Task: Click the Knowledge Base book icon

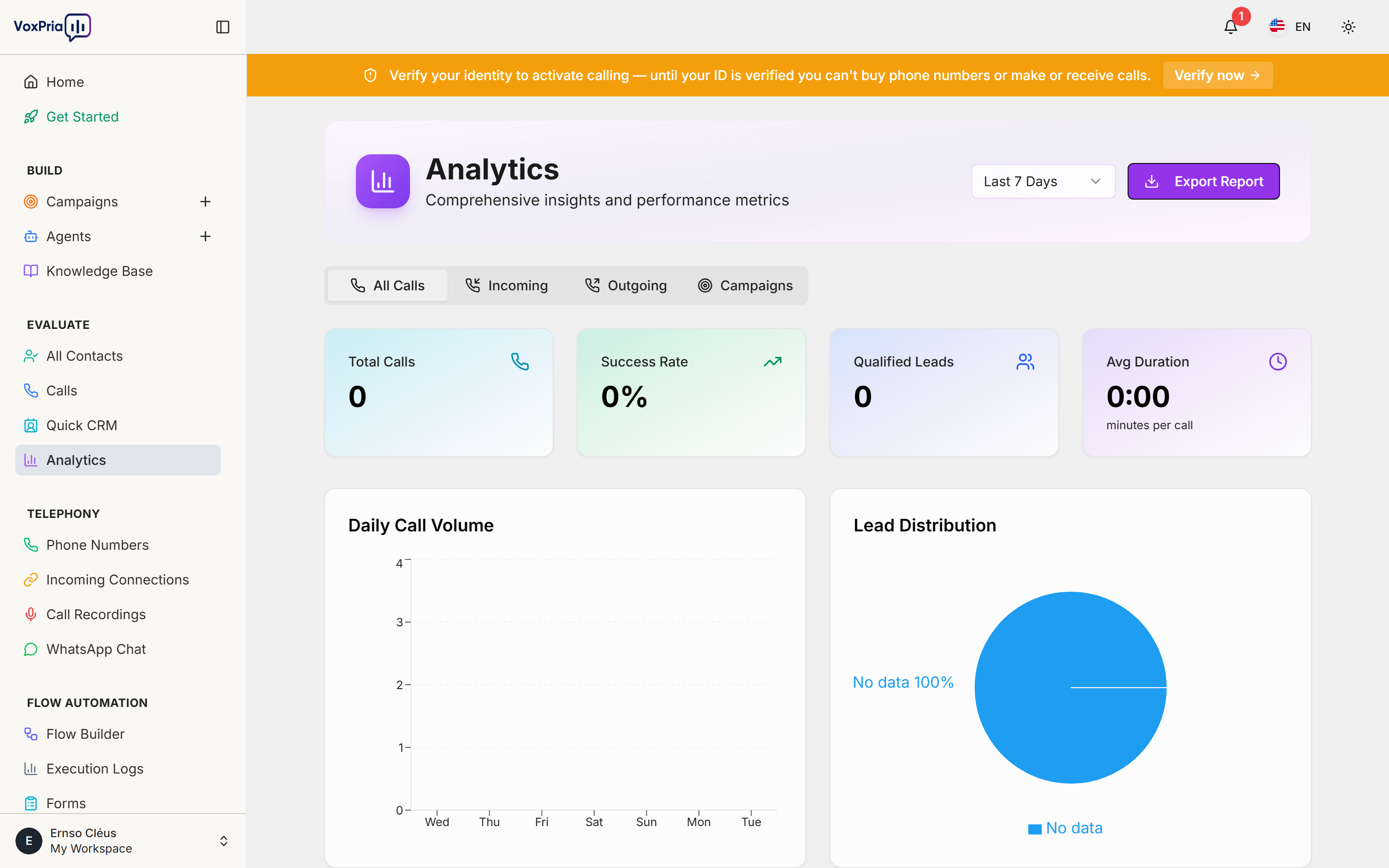Action: click(x=31, y=271)
